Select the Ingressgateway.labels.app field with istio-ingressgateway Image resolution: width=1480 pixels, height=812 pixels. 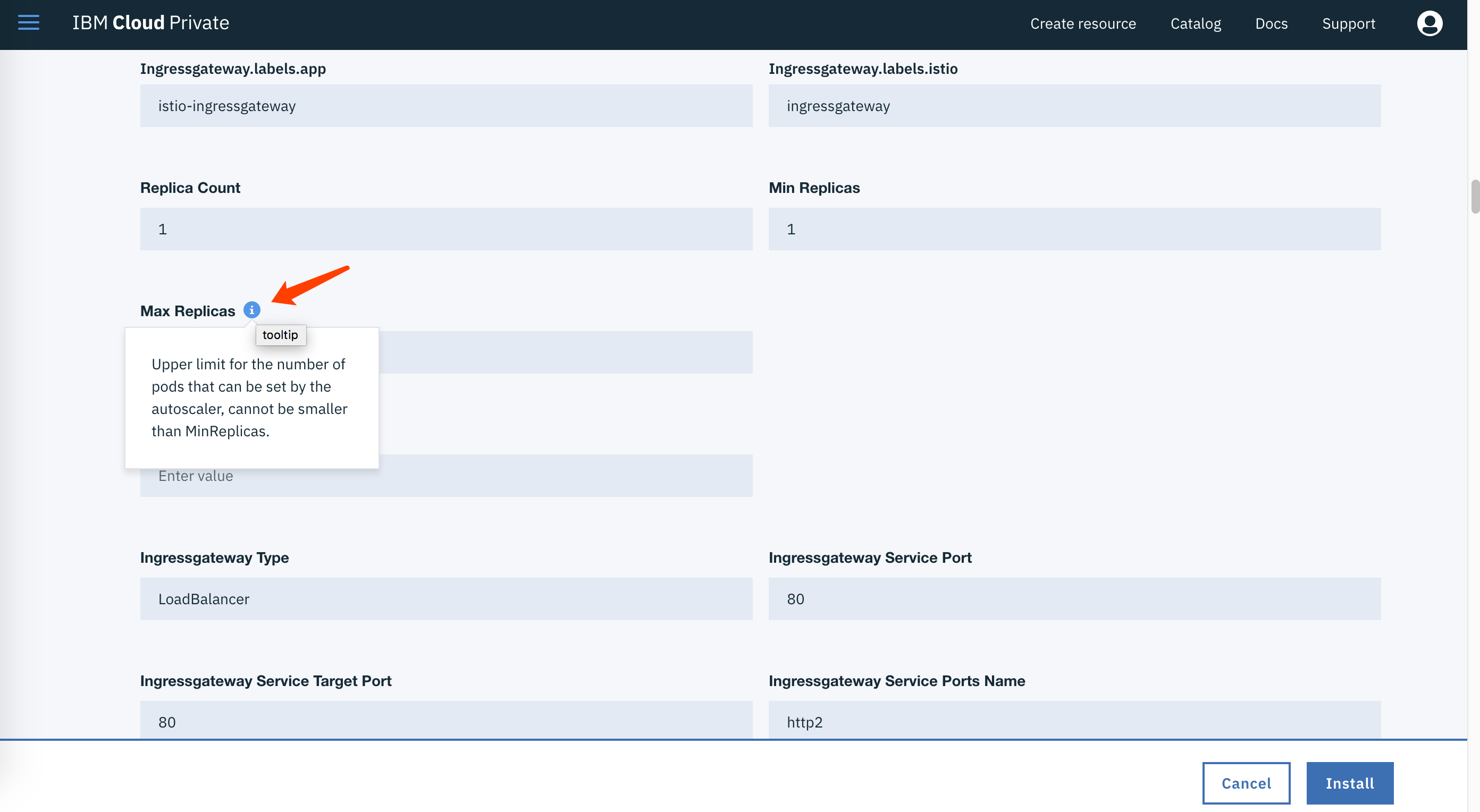tap(446, 106)
